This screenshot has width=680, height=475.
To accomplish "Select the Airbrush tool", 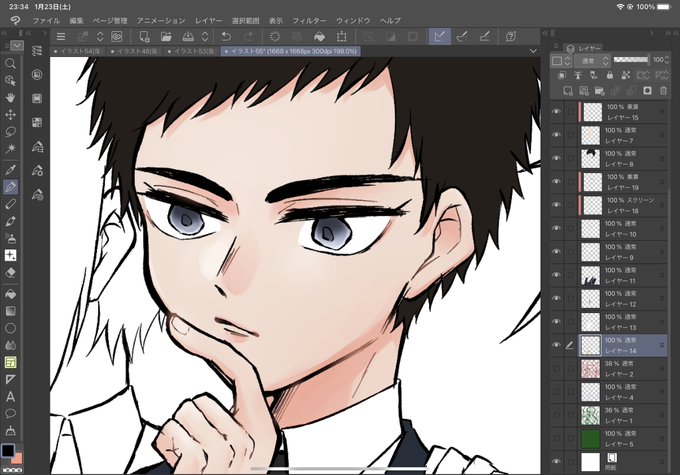I will tap(10, 238).
